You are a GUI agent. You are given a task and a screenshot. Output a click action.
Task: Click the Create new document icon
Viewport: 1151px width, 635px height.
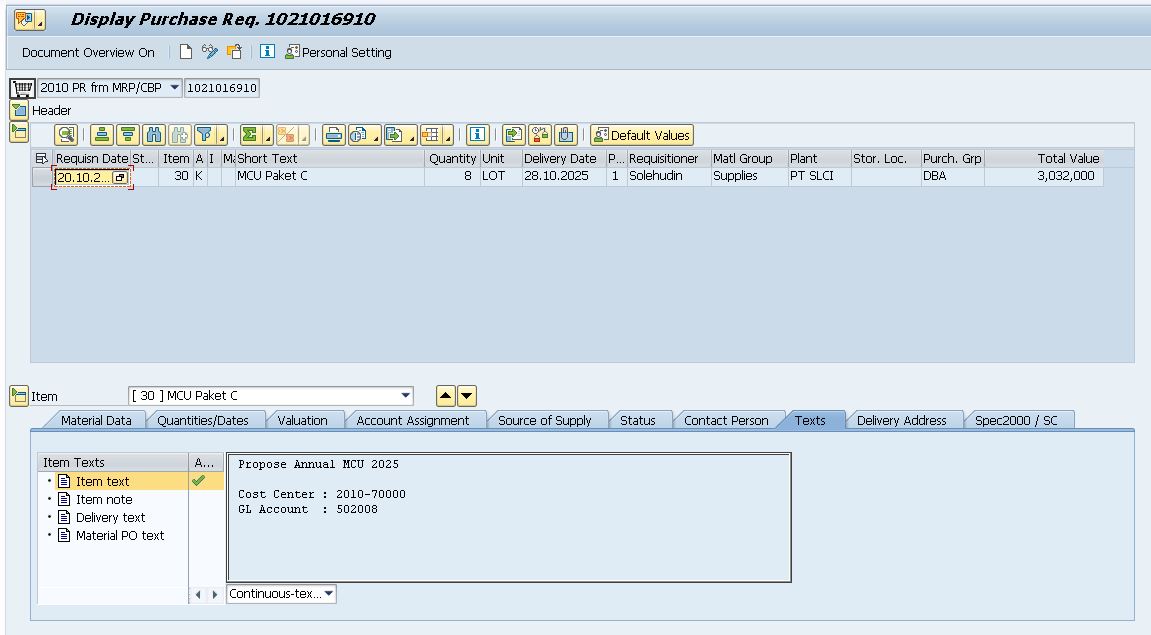[x=186, y=52]
